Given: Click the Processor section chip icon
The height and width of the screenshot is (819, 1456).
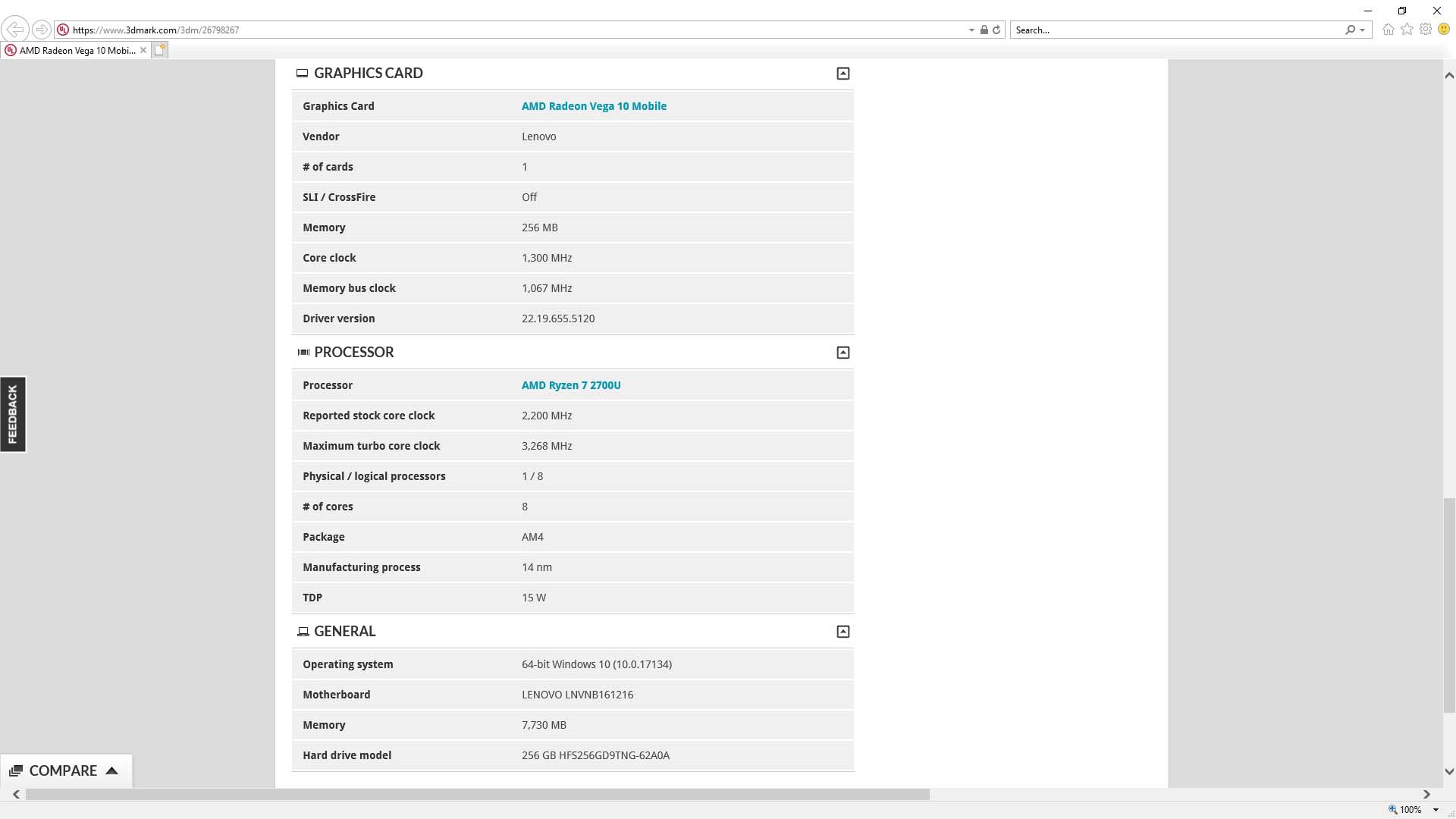Looking at the screenshot, I should pos(303,353).
